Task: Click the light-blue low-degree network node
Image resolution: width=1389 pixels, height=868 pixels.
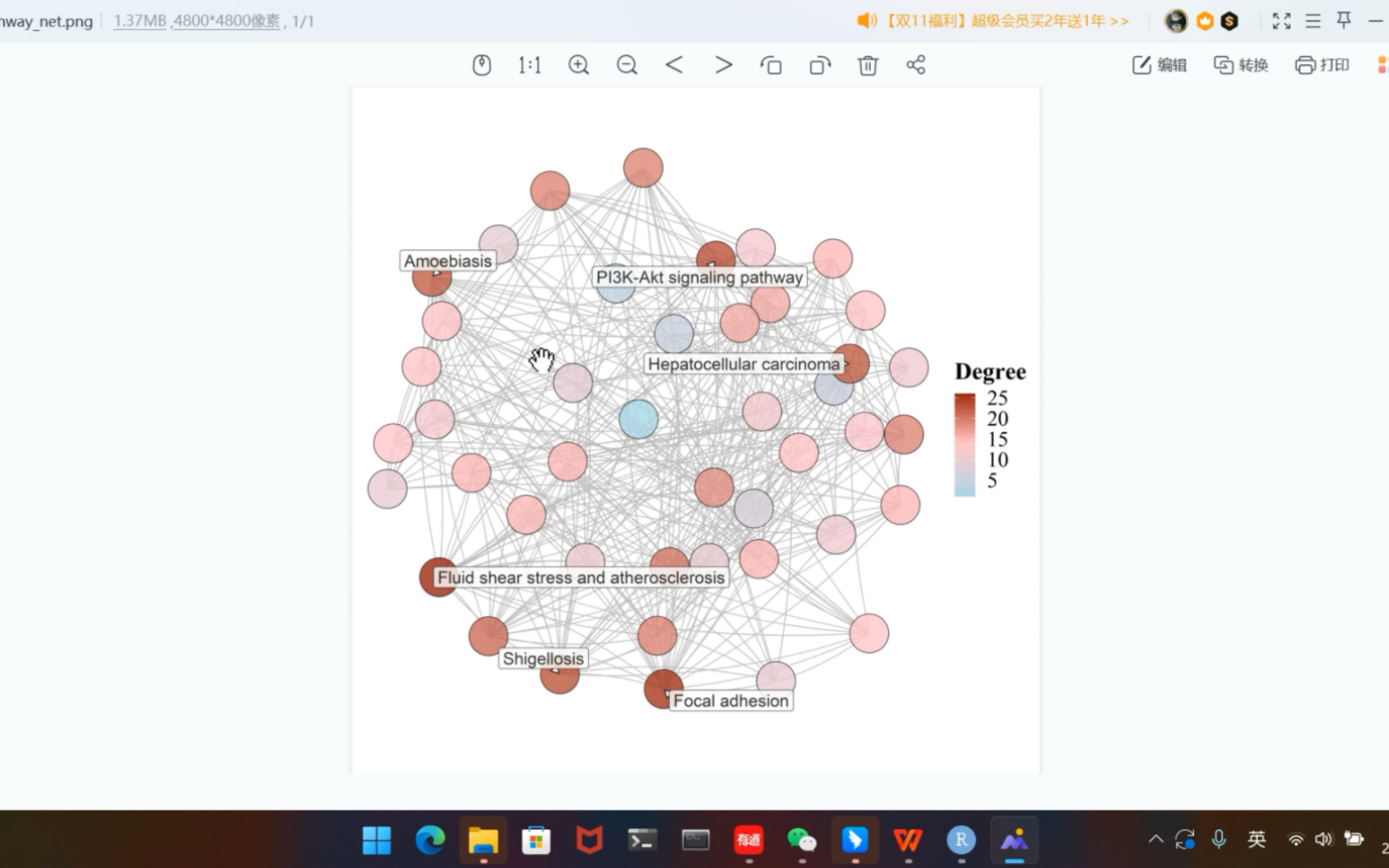Action: point(638,419)
